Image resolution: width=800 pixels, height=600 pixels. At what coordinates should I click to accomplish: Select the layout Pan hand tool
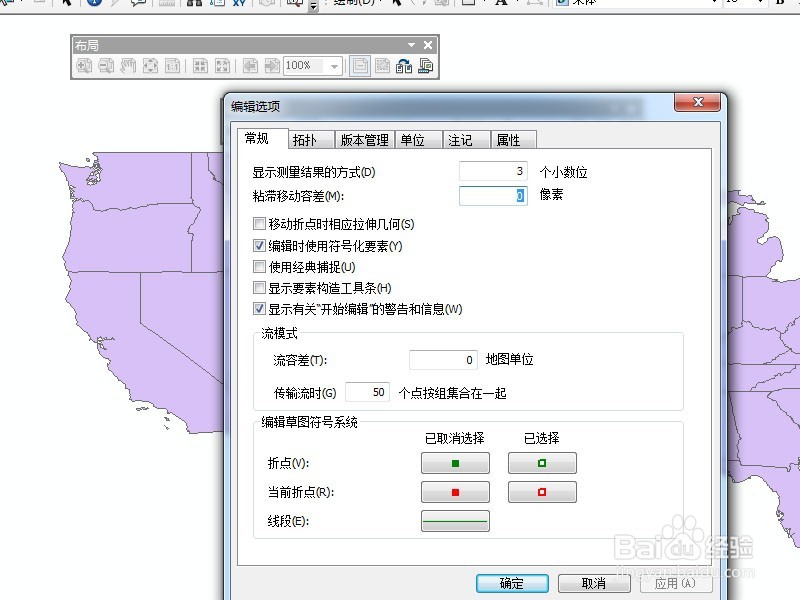pyautogui.click(x=128, y=66)
